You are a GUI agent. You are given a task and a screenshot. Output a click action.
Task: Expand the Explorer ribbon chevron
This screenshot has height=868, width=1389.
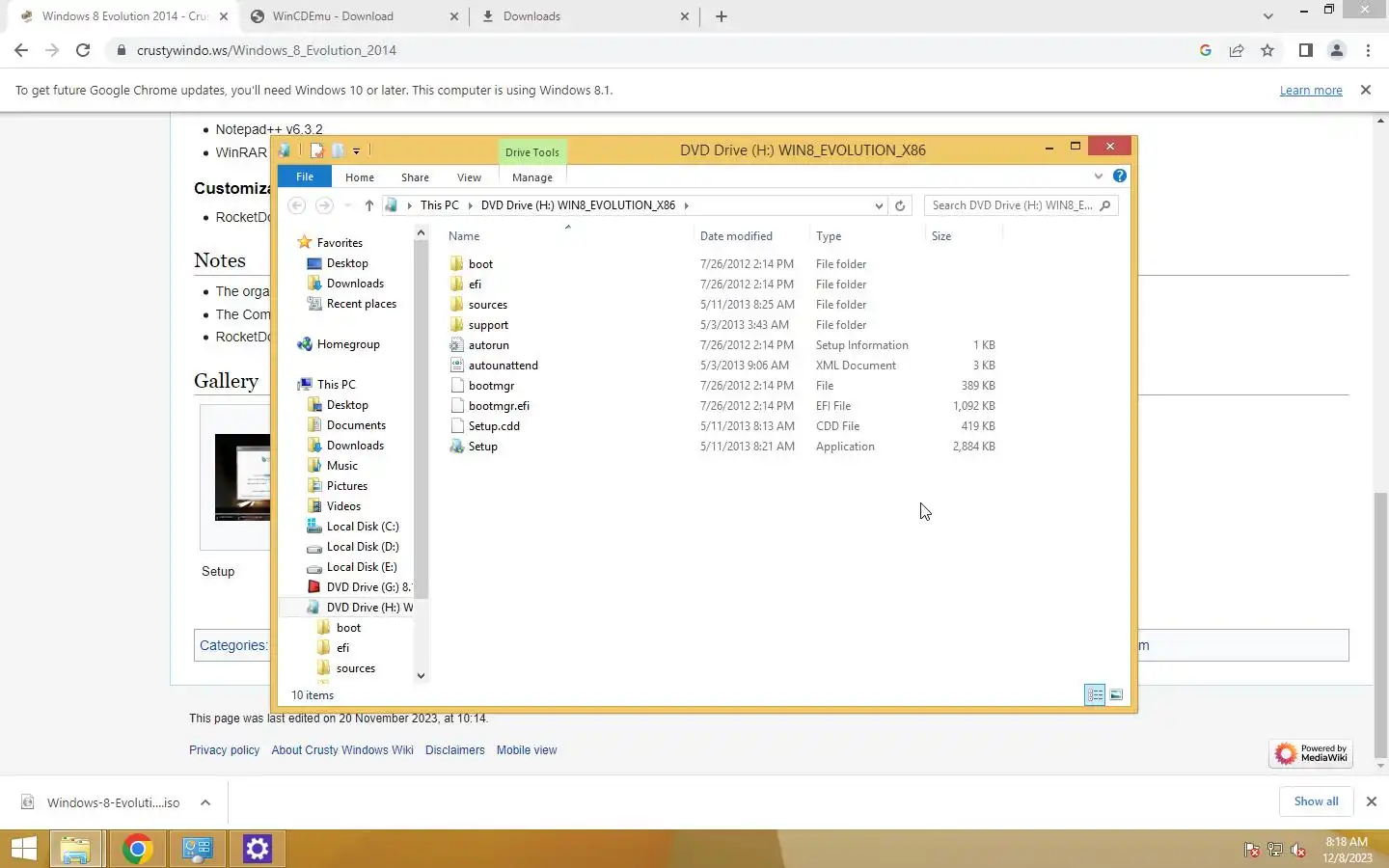click(1098, 176)
